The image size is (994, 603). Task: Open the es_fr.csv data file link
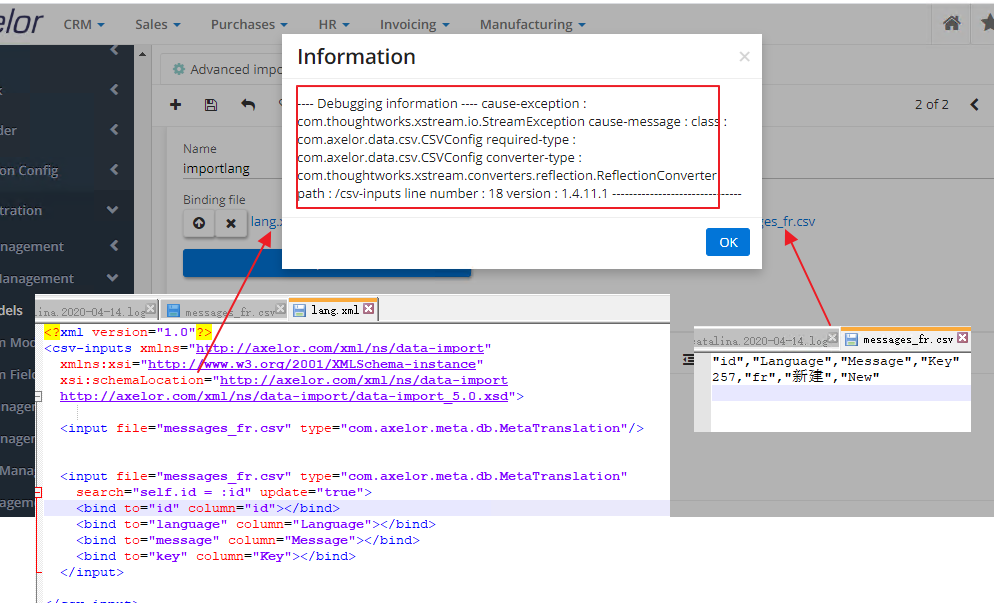click(789, 221)
